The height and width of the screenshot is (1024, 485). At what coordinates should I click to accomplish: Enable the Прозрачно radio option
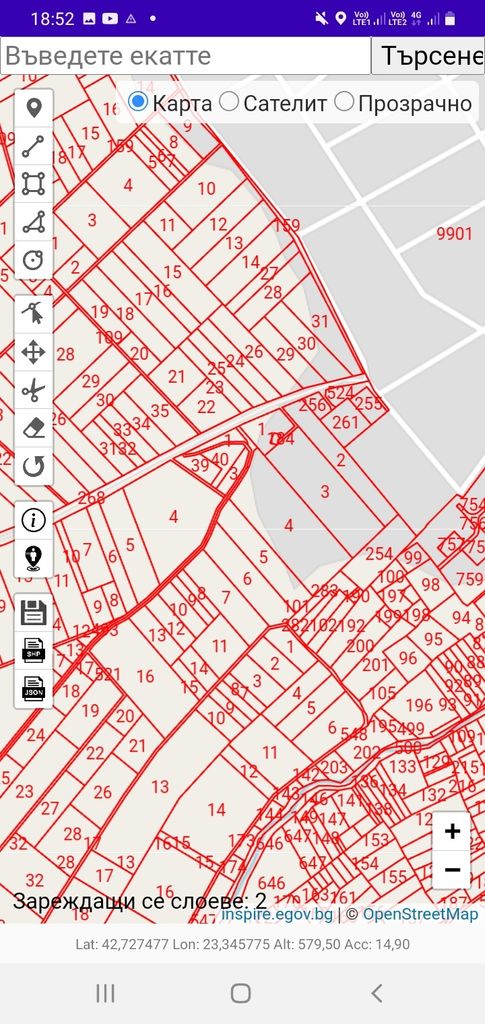(x=343, y=102)
